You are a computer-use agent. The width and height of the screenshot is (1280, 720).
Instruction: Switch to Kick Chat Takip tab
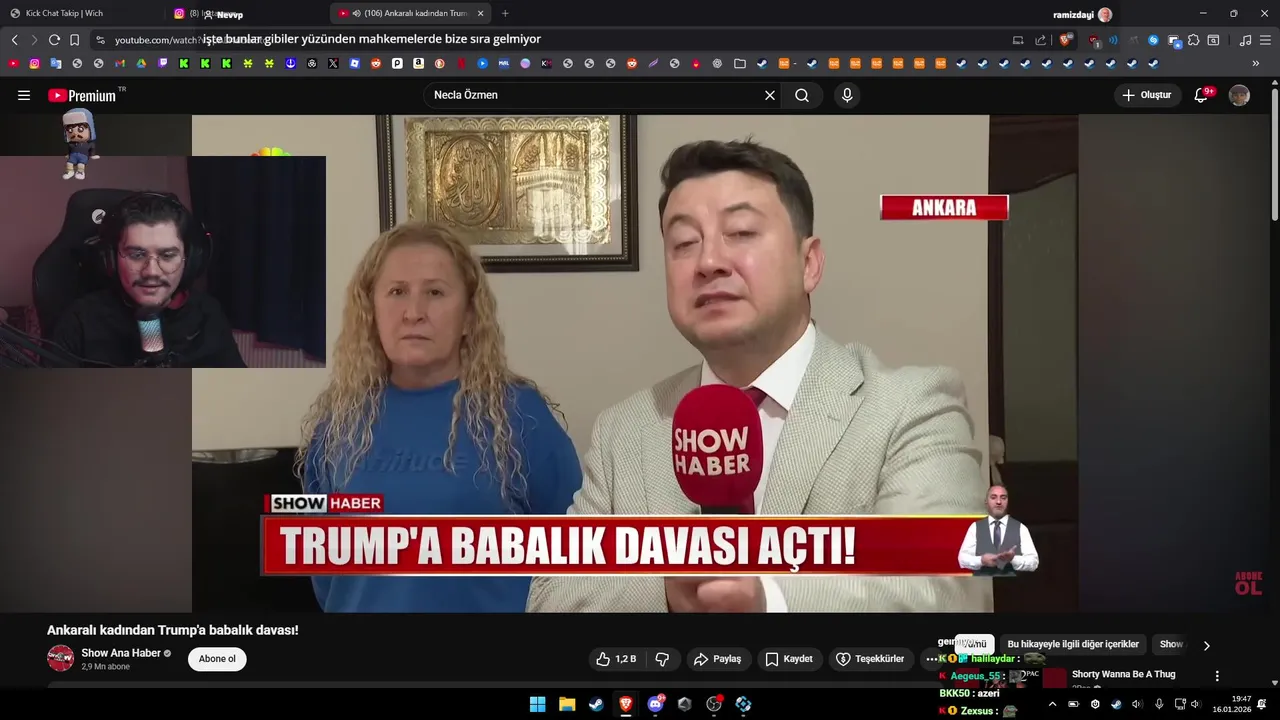coord(80,13)
